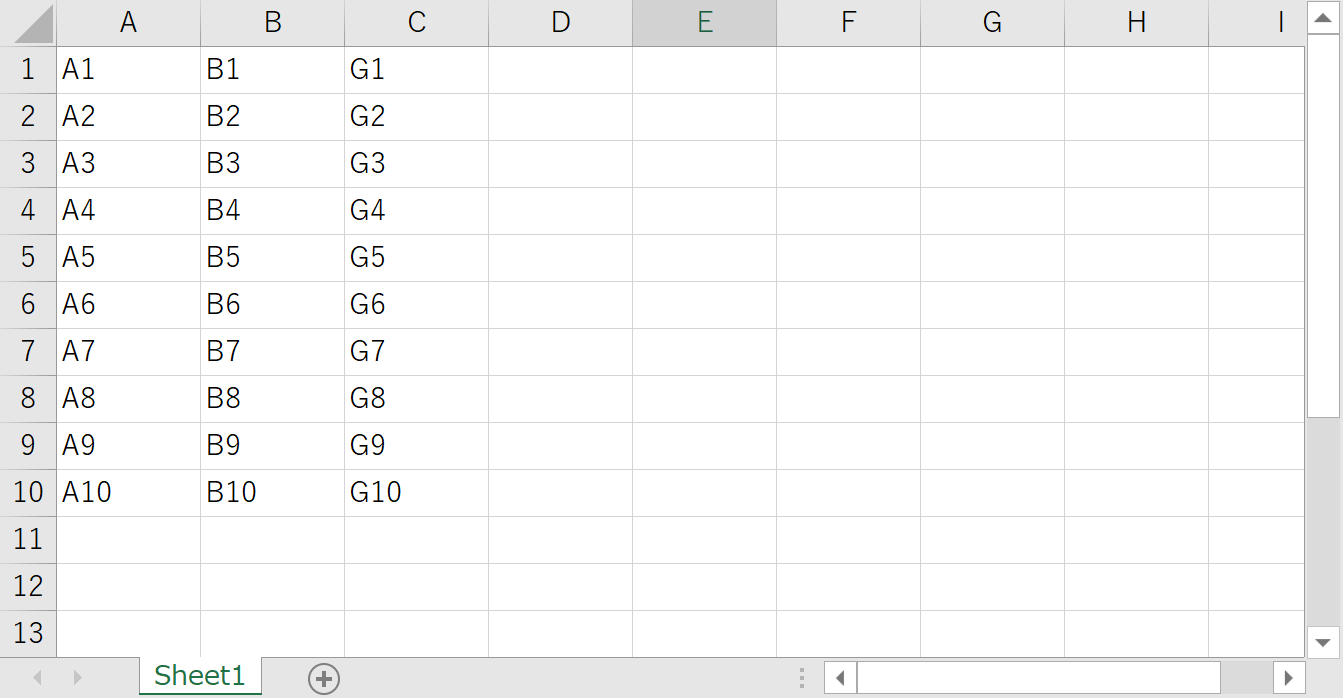Image resolution: width=1343 pixels, height=698 pixels.
Task: Click the next sheet navigation arrow
Action: [77, 678]
